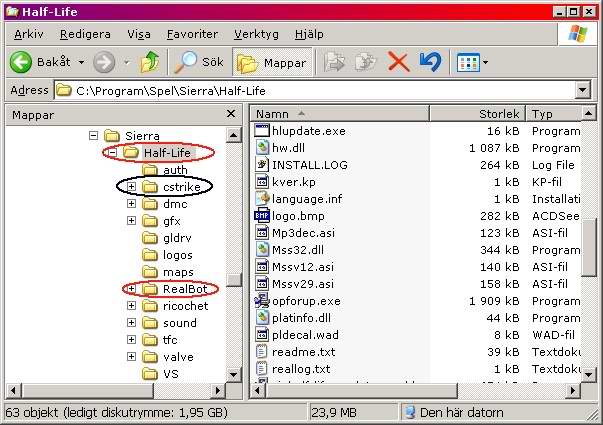Click the Copy To folder icon
The height and width of the screenshot is (425, 603).
point(365,62)
